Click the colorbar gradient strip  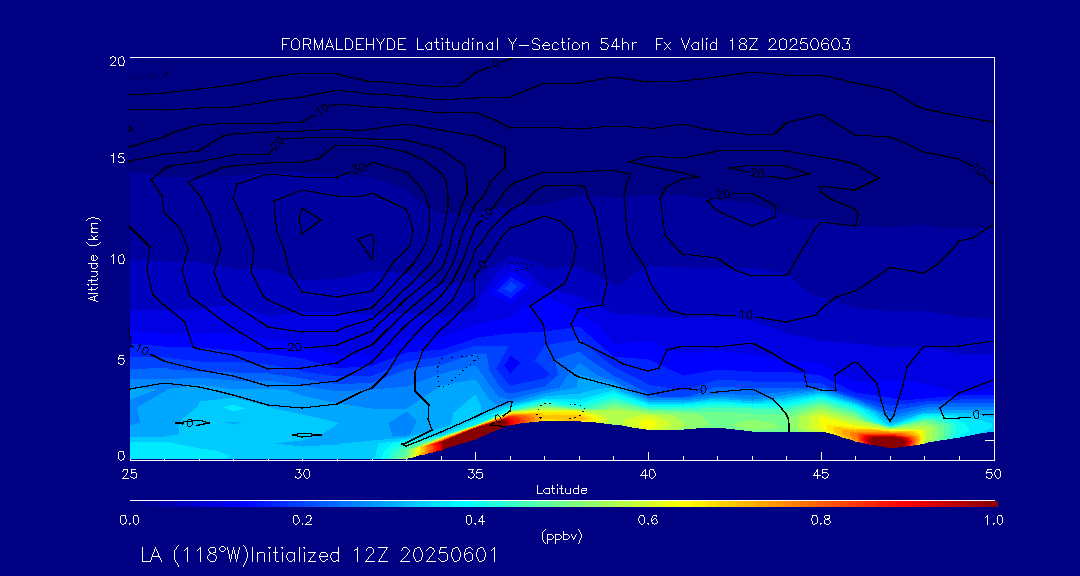[x=563, y=504]
